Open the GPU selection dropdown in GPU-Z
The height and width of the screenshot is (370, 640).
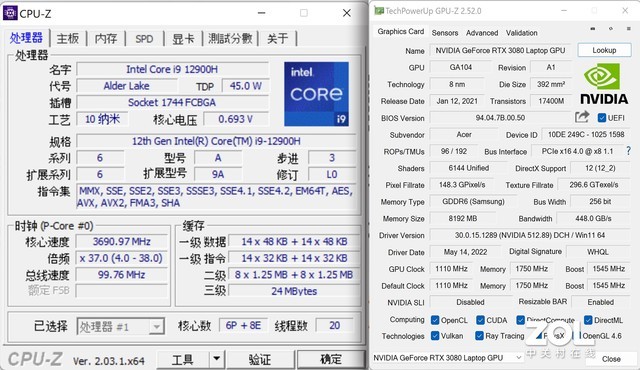(448, 358)
